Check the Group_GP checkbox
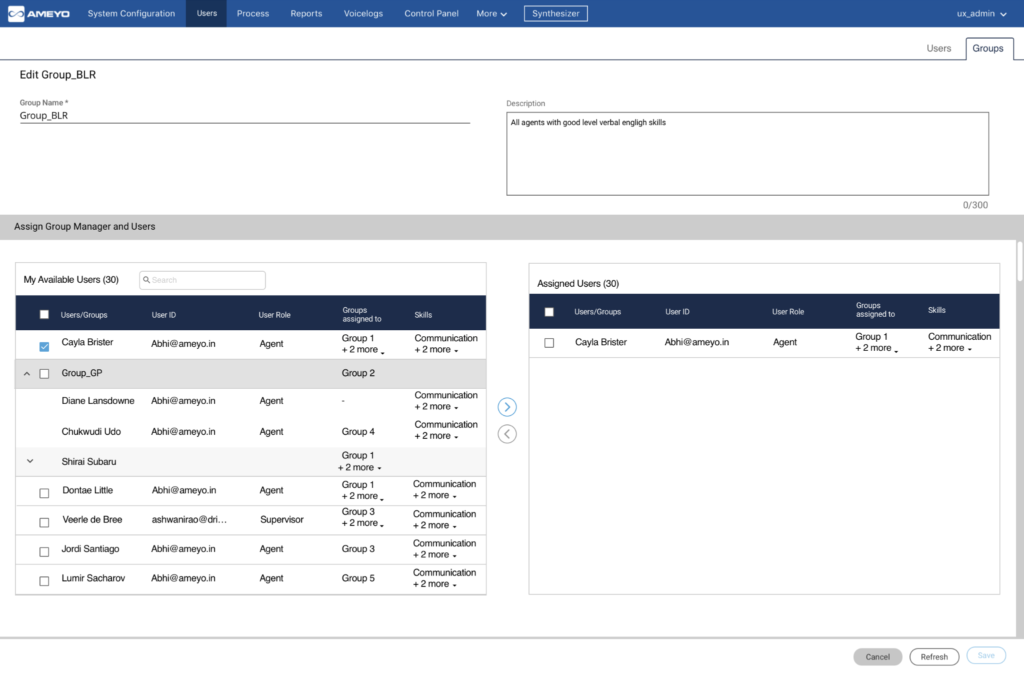Screen dimensions: 1024x673 tap(44, 374)
